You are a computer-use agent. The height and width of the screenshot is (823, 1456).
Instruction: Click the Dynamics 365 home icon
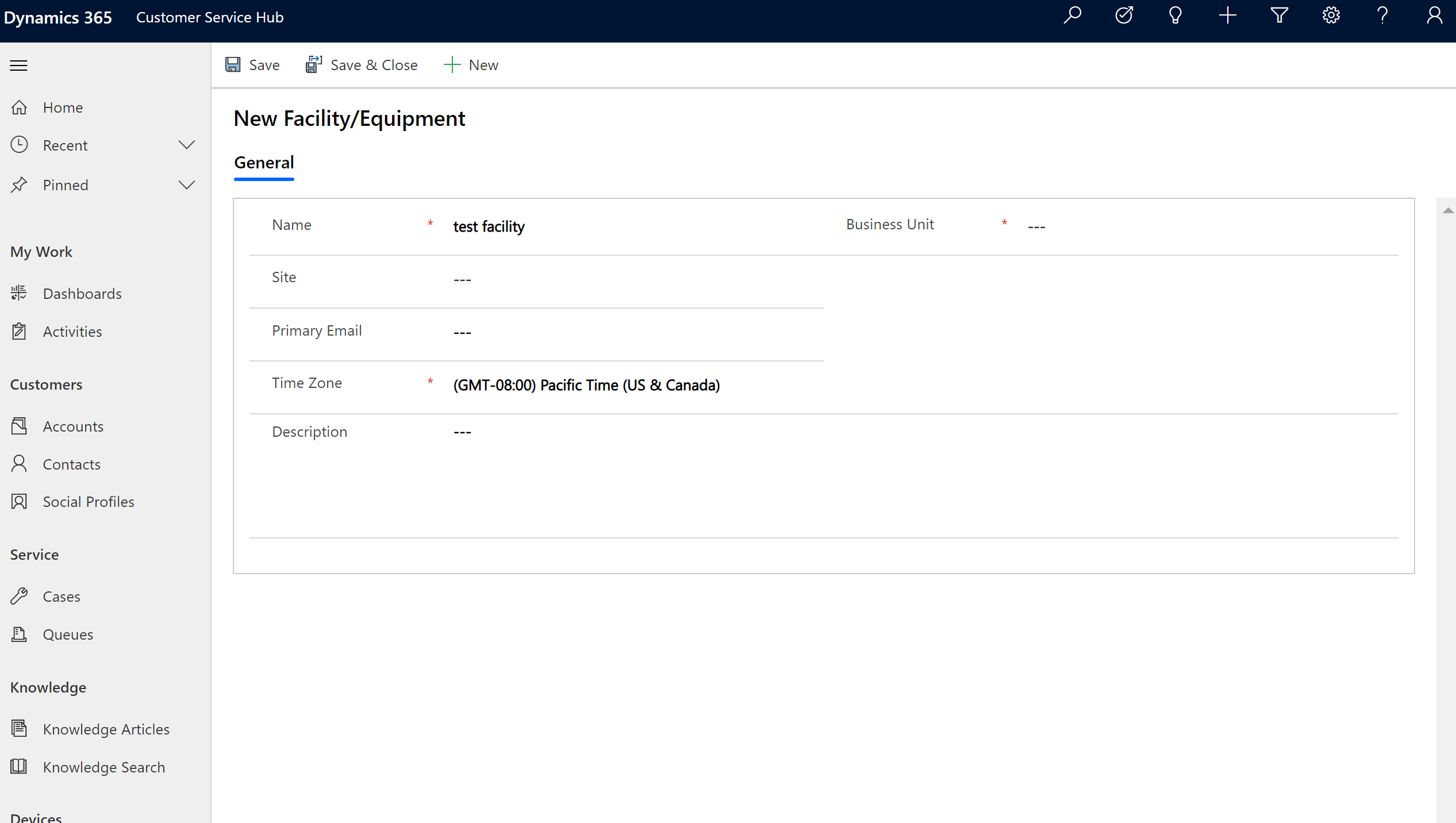coord(56,16)
